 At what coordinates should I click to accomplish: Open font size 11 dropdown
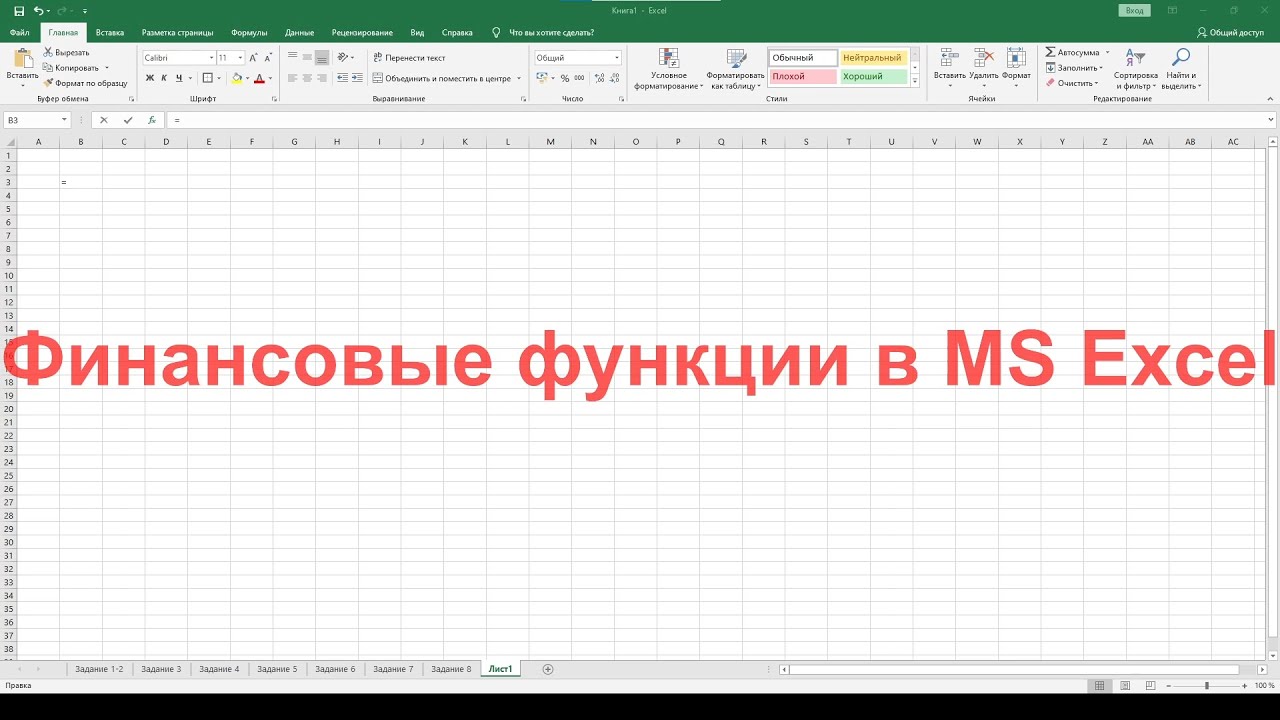(240, 58)
